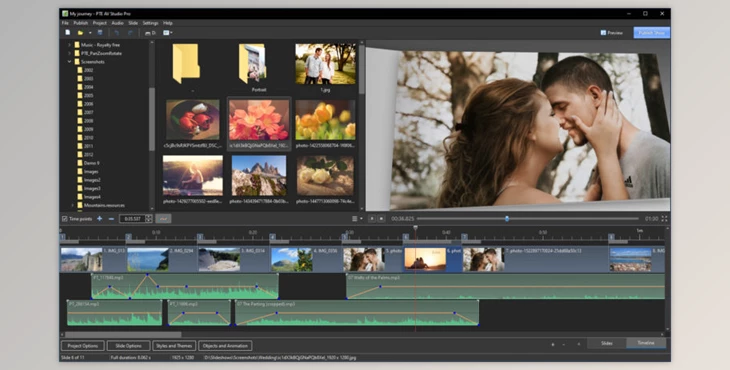The image size is (730, 370).
Task: Open the File menu
Action: tap(65, 23)
